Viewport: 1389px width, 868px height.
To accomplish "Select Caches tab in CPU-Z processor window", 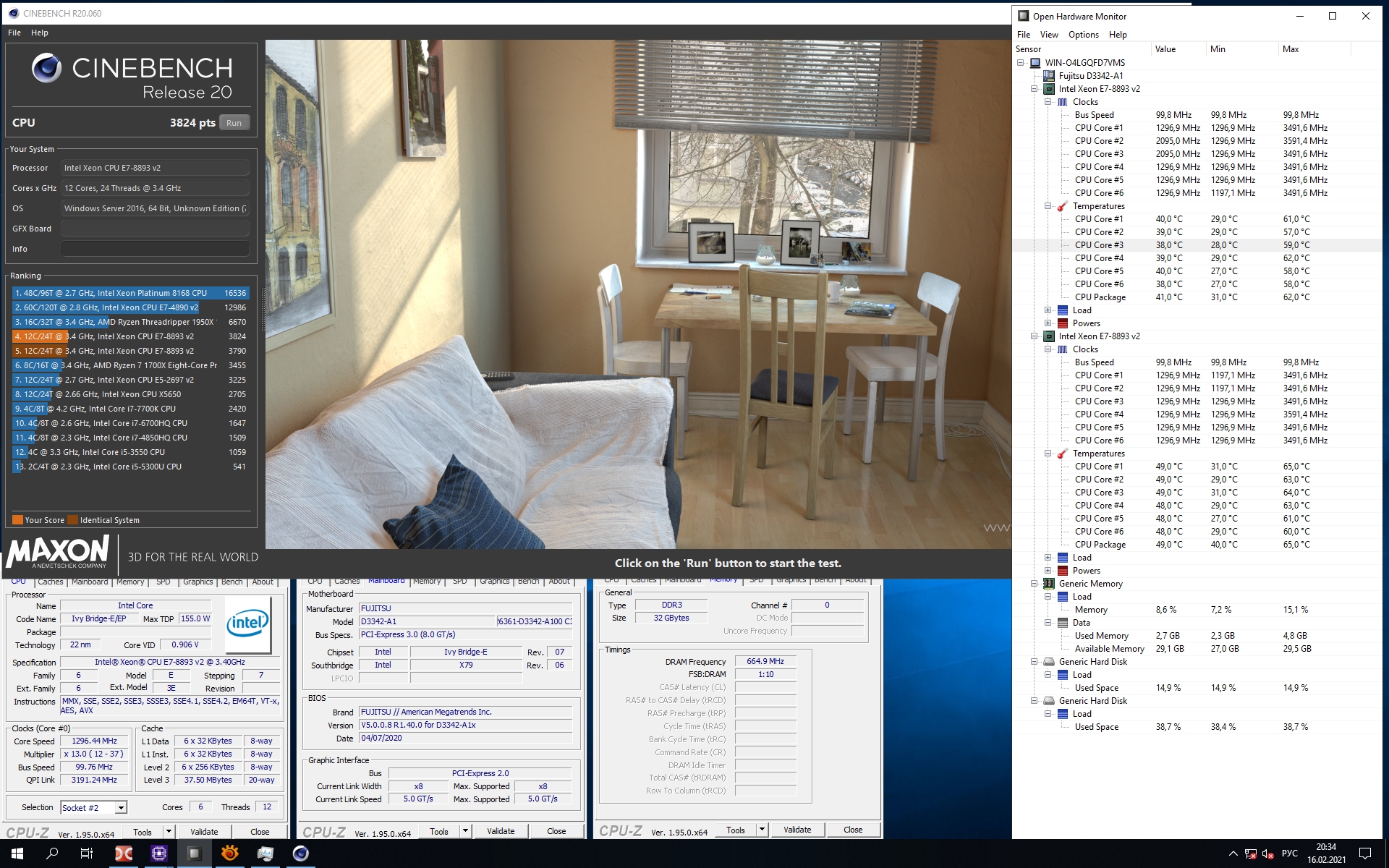I will point(51,582).
